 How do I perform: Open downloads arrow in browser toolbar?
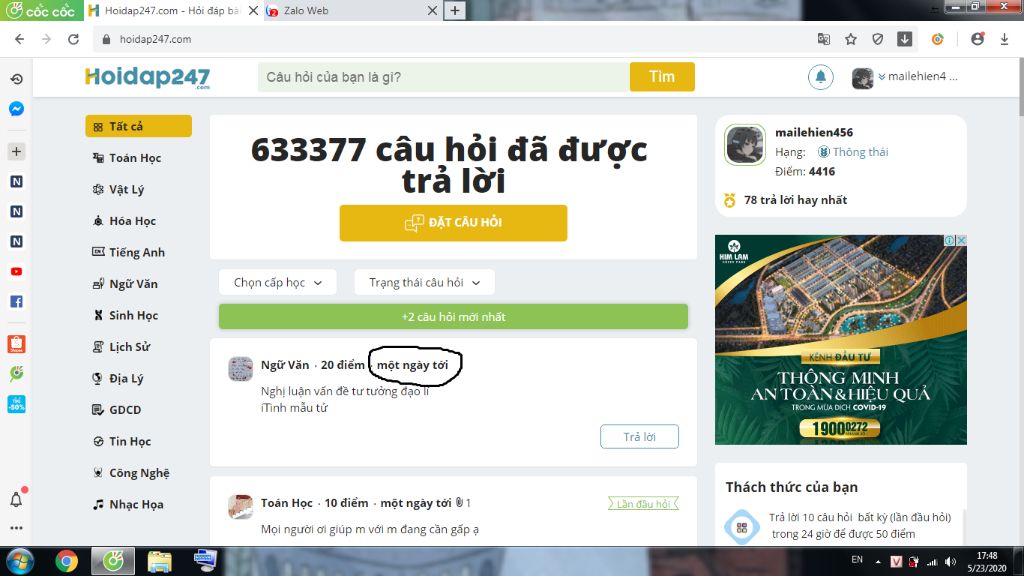tap(1004, 39)
